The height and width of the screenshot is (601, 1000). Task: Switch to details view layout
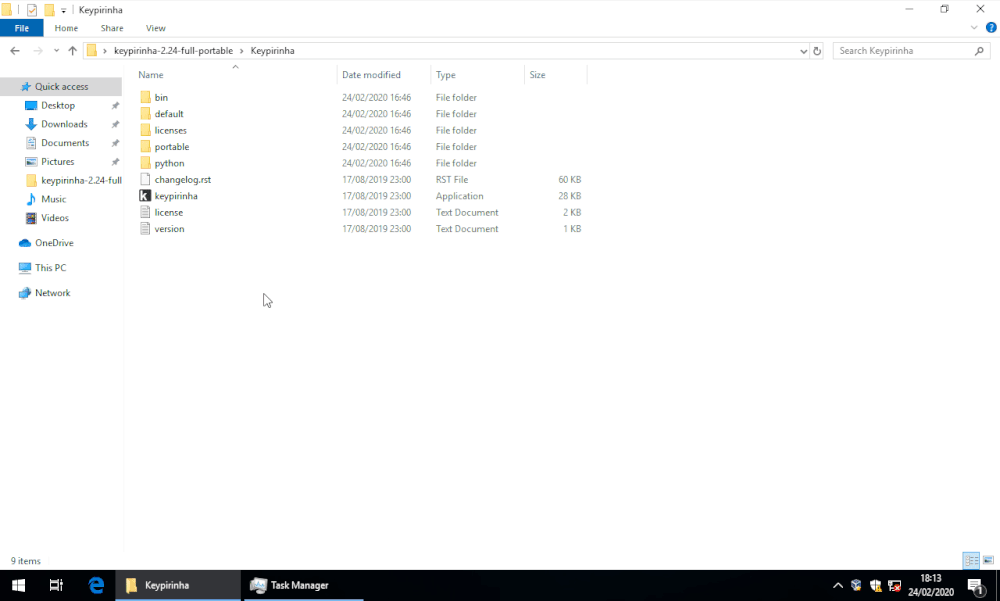click(971, 560)
